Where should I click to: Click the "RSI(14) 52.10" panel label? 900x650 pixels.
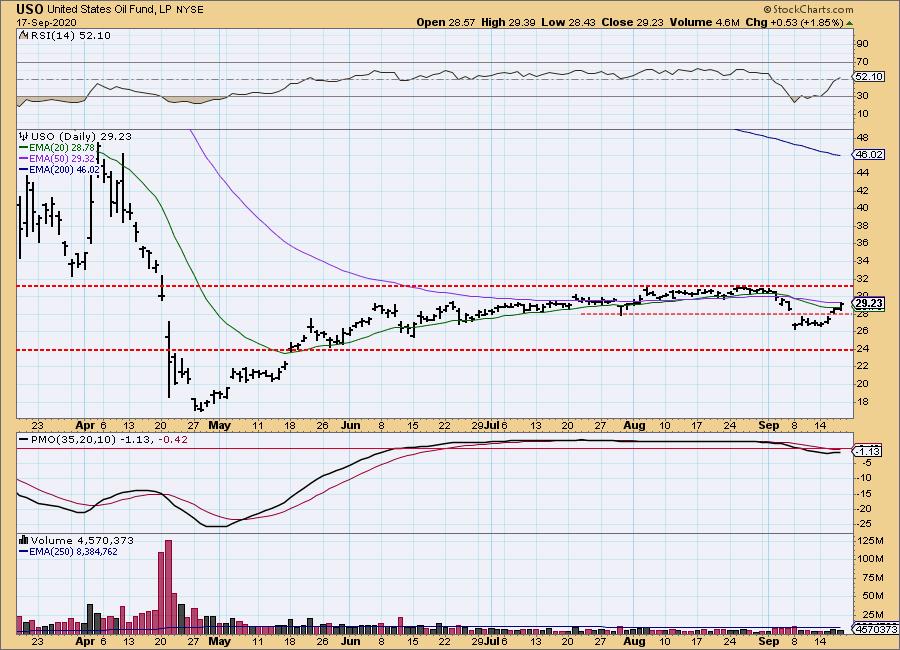pos(71,36)
